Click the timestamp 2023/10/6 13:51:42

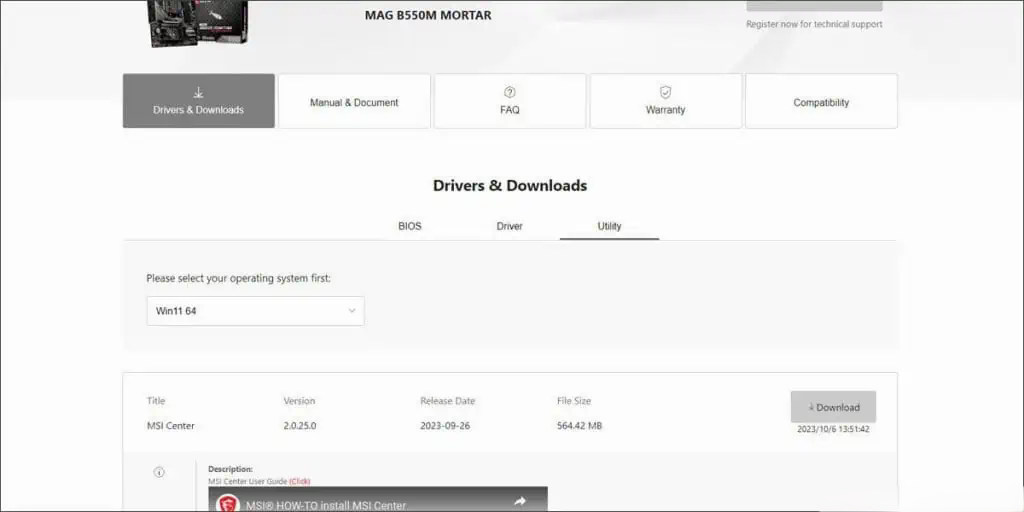tap(833, 430)
